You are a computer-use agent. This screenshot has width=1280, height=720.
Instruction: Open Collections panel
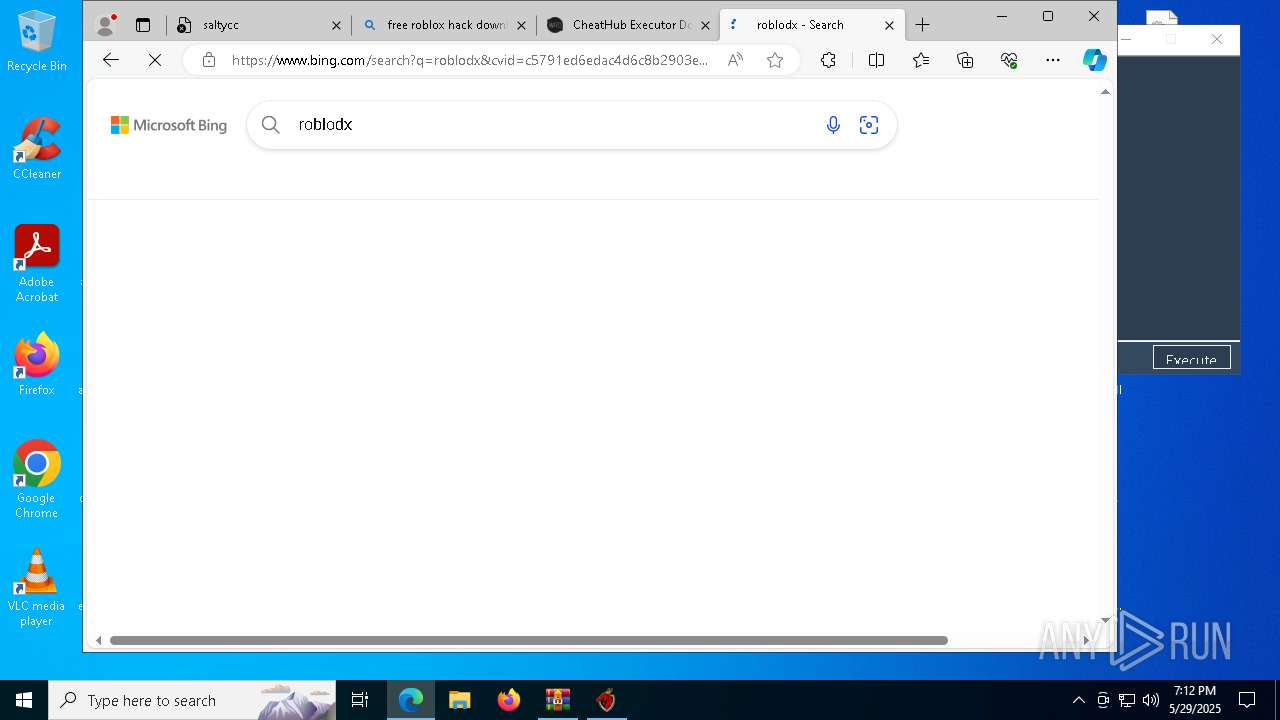tap(965, 60)
